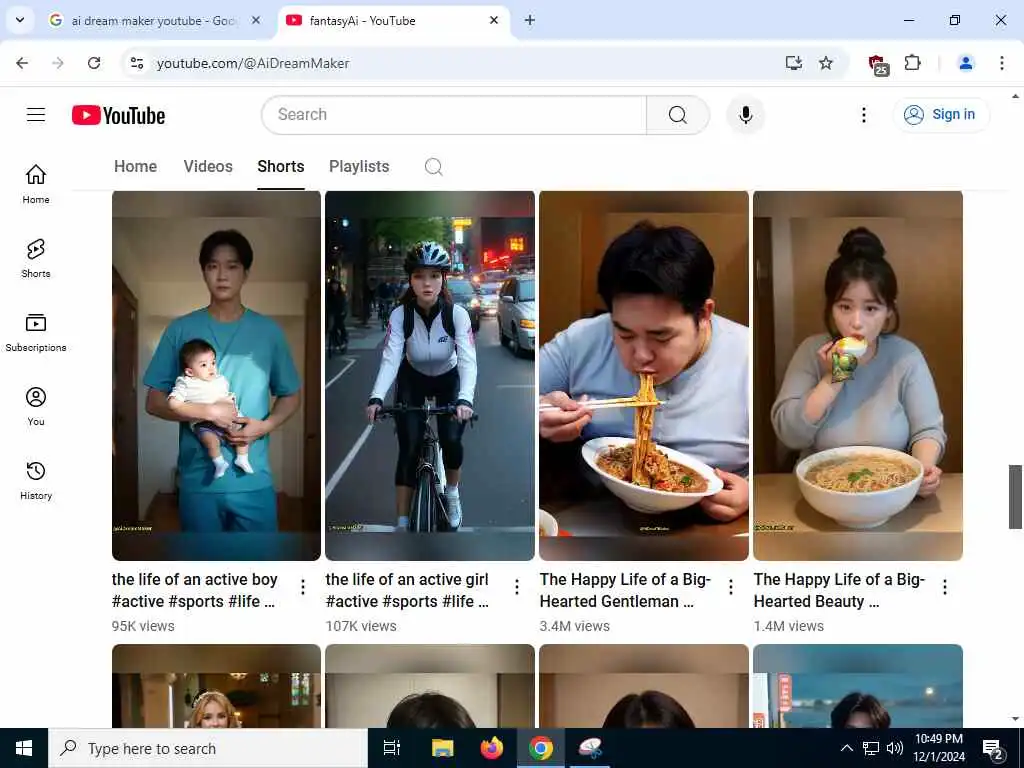The image size is (1024, 768).
Task: Open the YouTube hamburger guide menu
Action: (x=36, y=115)
